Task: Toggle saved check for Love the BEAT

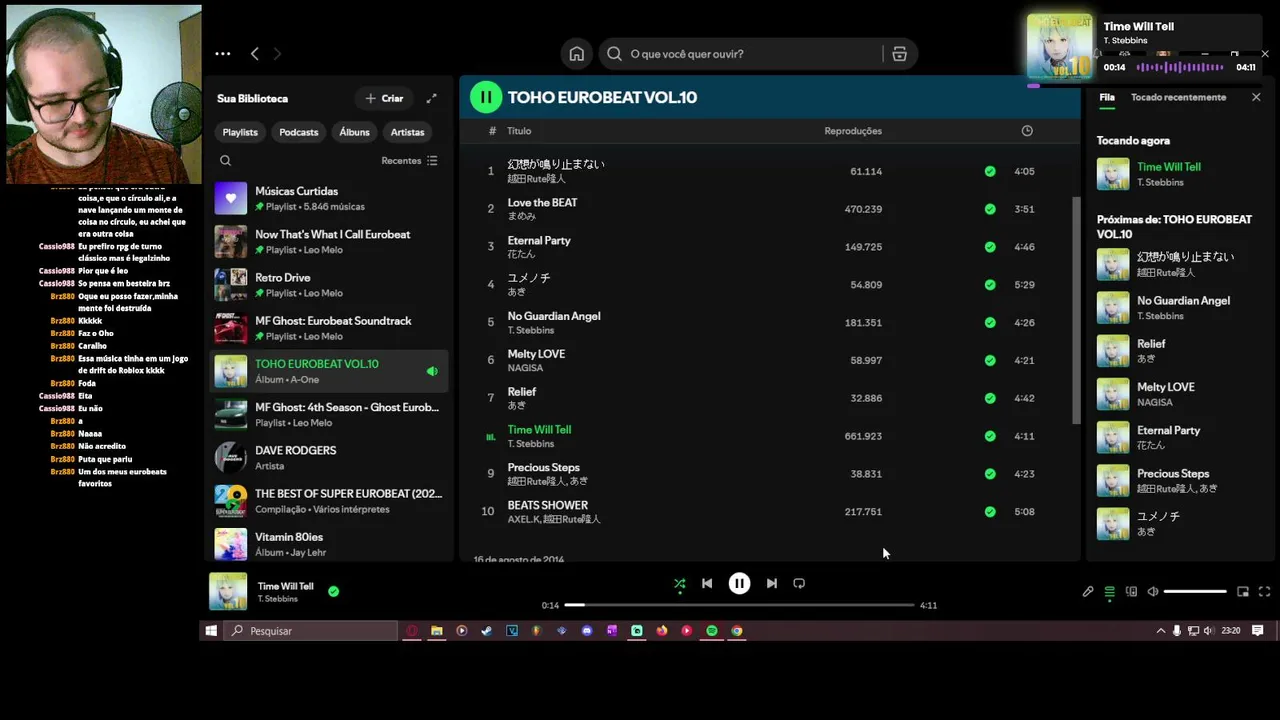Action: tap(990, 209)
